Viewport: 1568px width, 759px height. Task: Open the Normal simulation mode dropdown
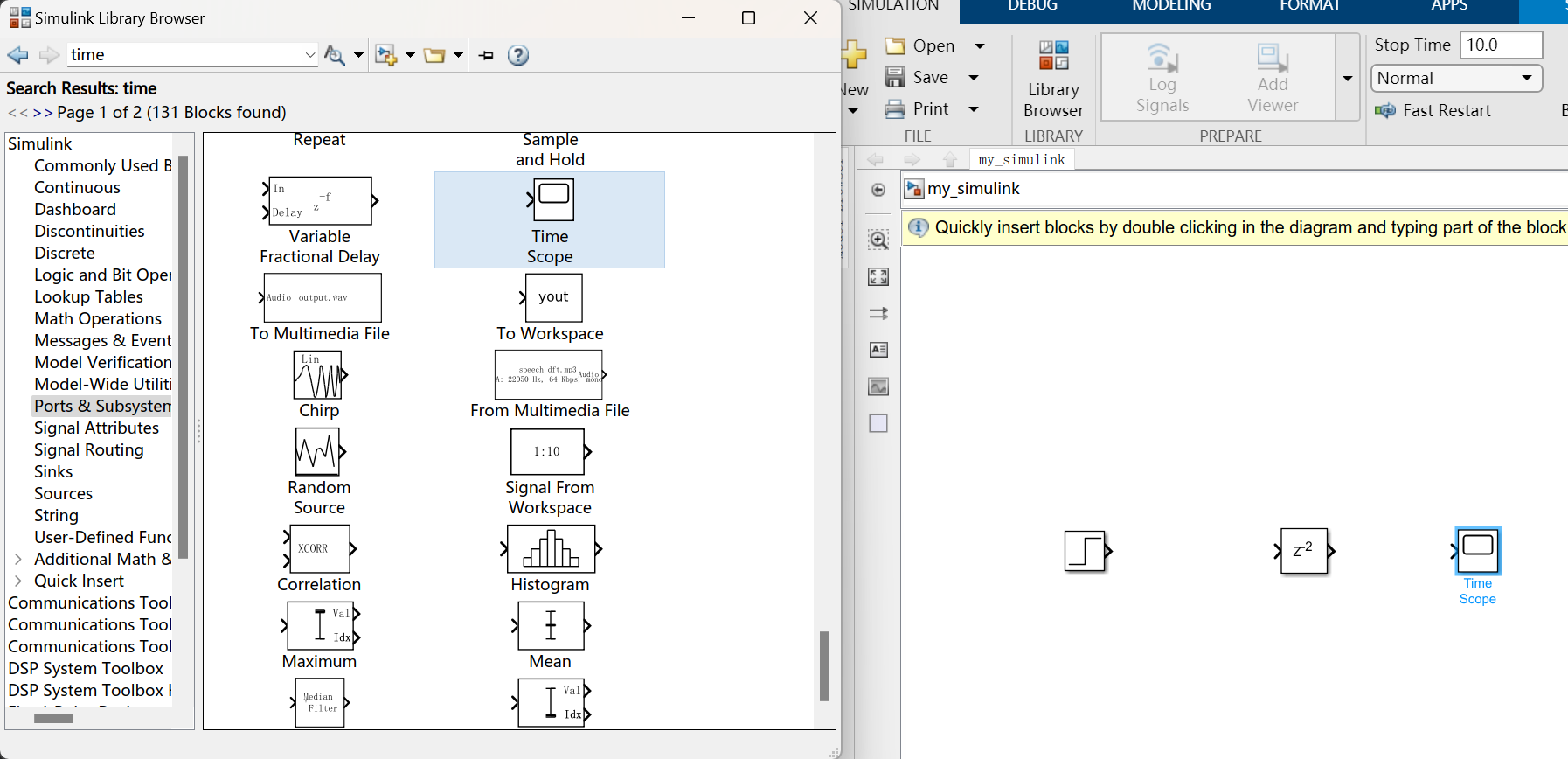point(1456,78)
